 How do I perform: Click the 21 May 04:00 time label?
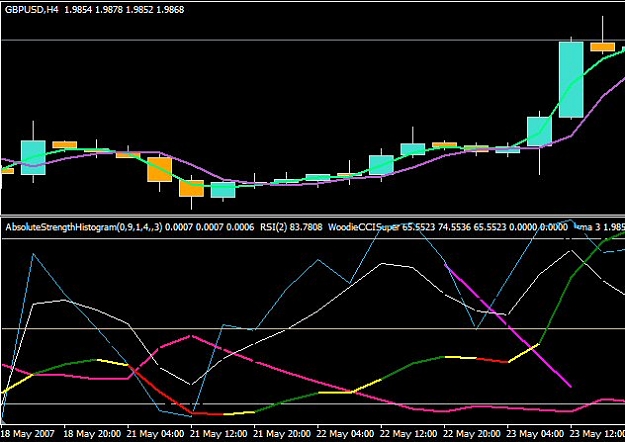pos(156,434)
